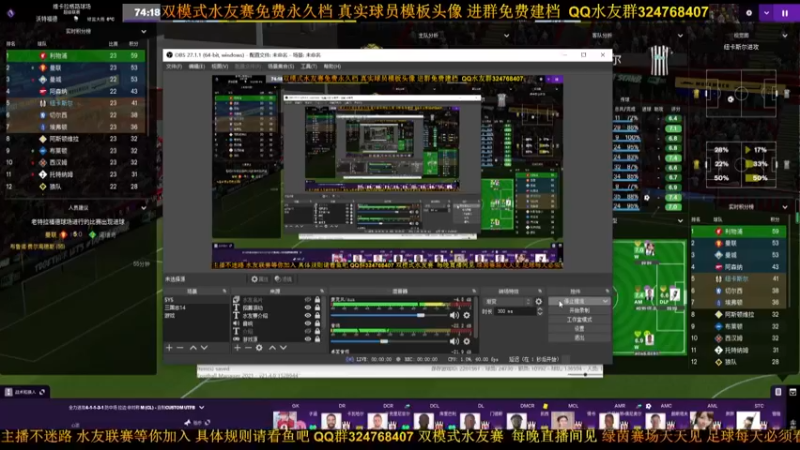The width and height of the screenshot is (800, 450).
Task: Pop out the Audio Mixer dock with its header icon
Action: click(473, 291)
